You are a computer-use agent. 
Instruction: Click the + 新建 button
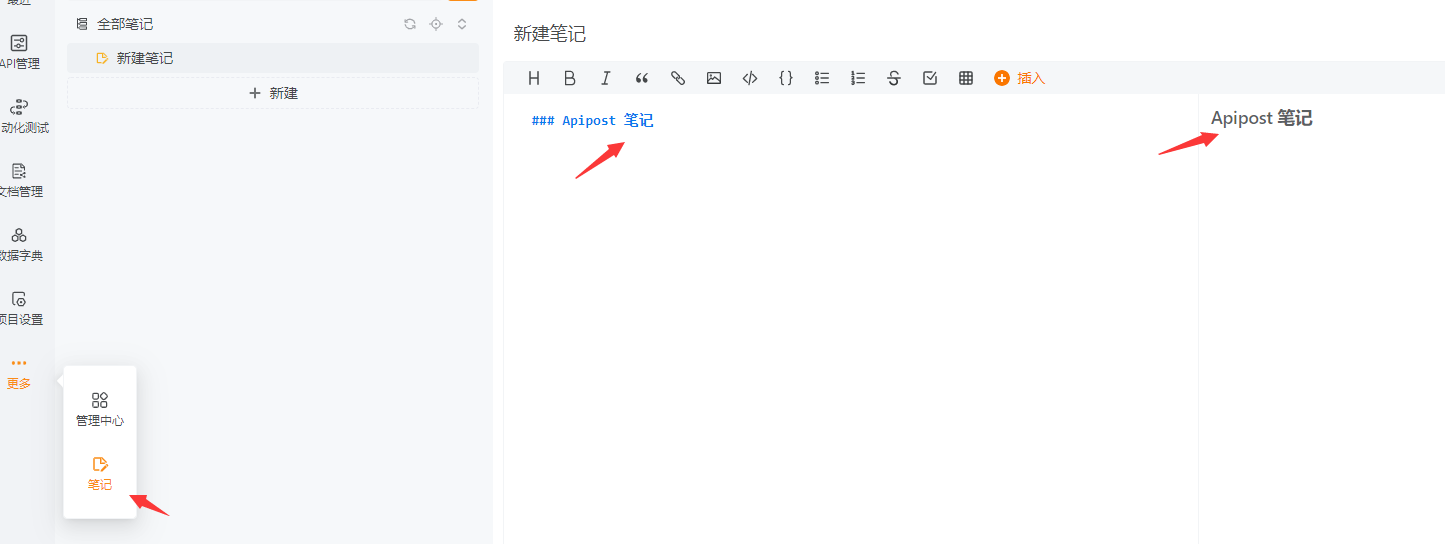[273, 93]
